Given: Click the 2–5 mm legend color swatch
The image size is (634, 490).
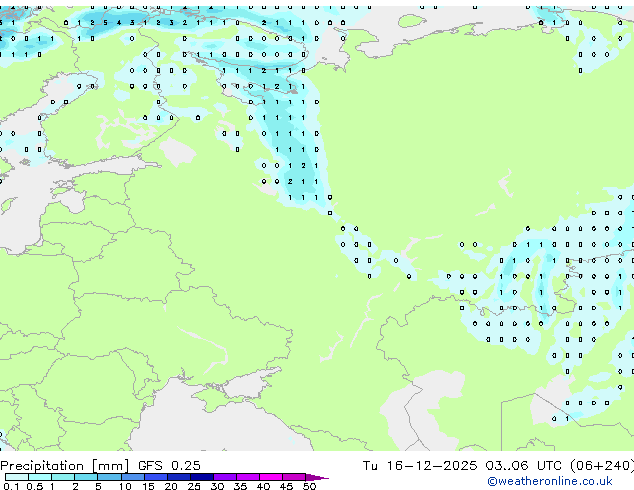Looking at the screenshot, I should pos(86,477).
